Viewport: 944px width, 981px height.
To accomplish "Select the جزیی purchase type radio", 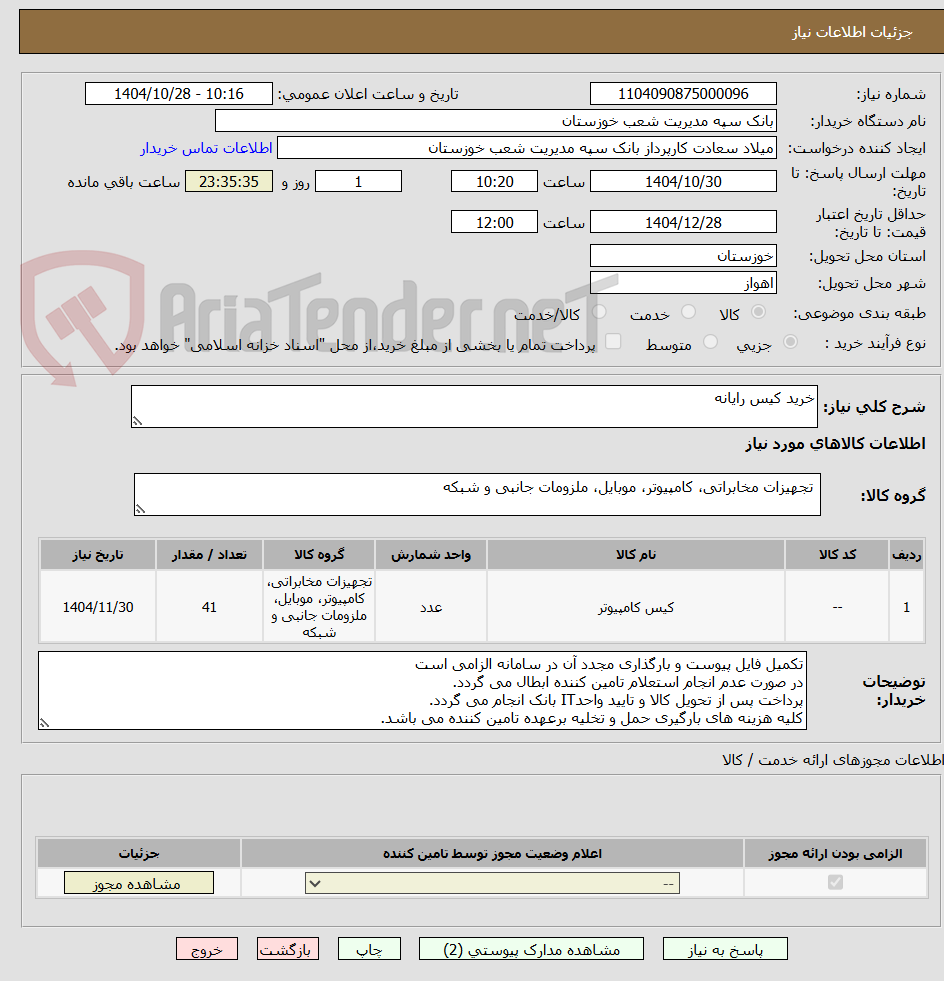I will pos(791,342).
